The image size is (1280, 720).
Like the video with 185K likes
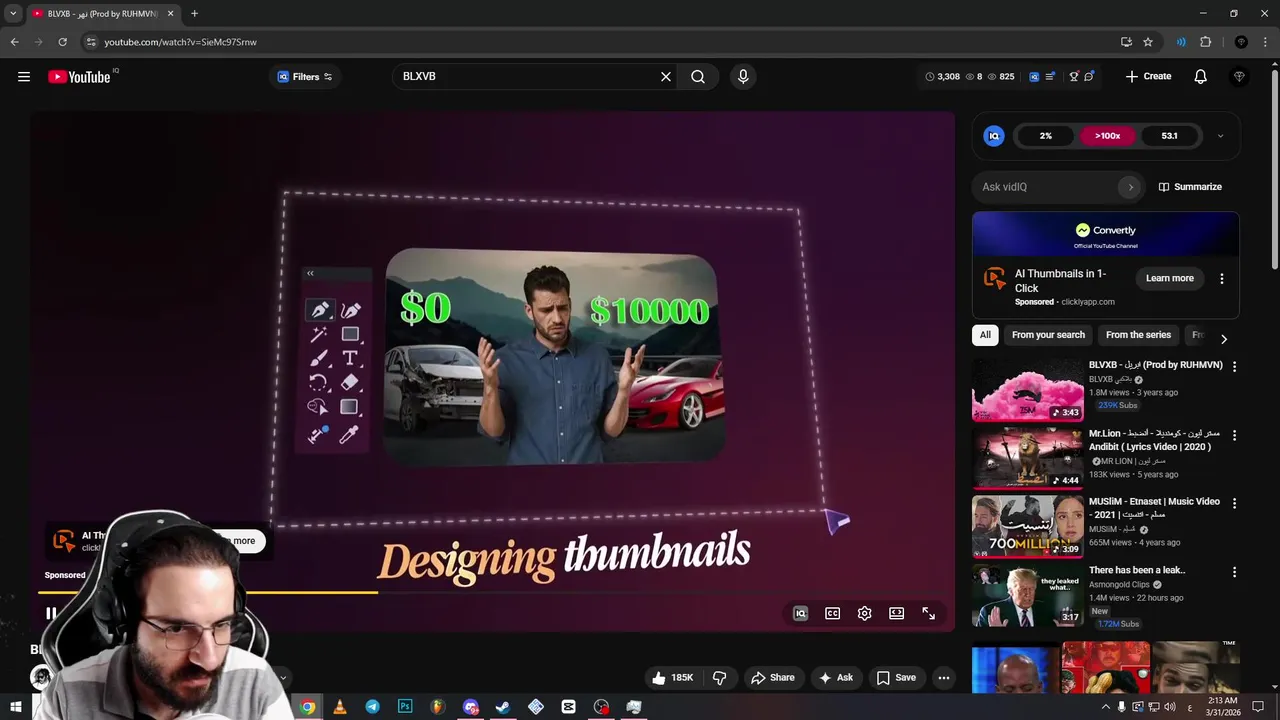(672, 678)
